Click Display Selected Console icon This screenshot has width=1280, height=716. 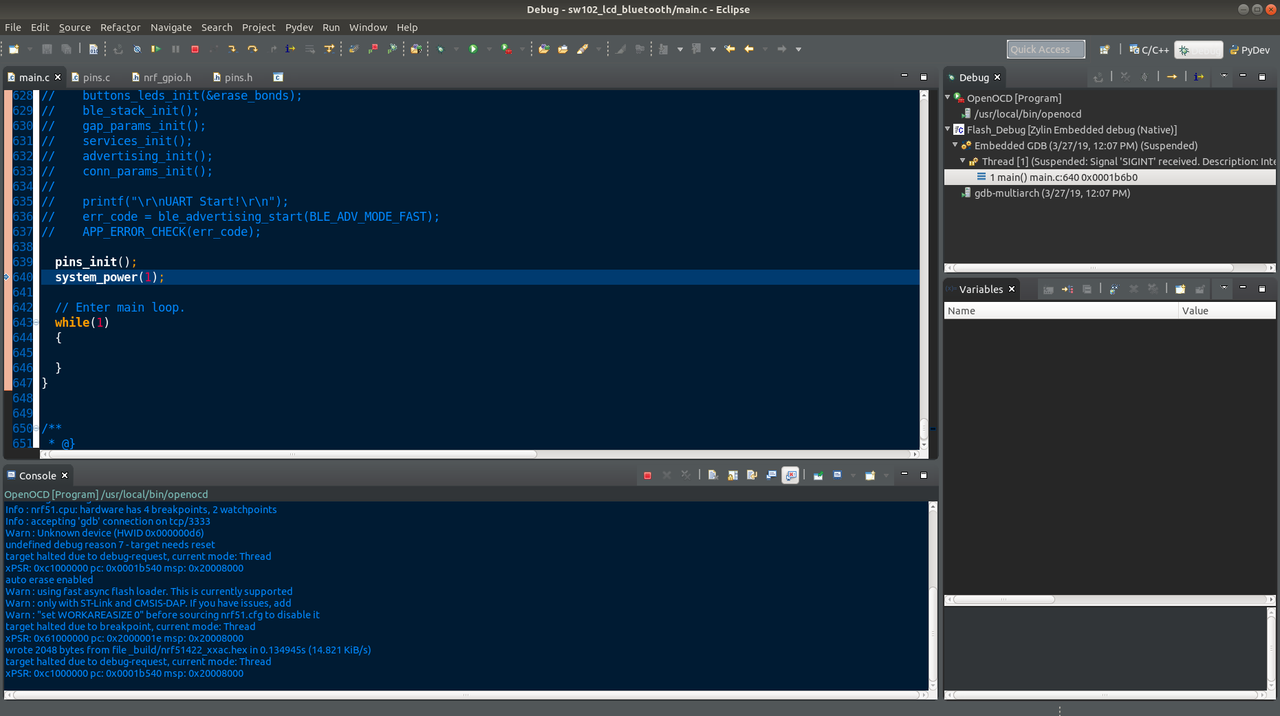[837, 475]
